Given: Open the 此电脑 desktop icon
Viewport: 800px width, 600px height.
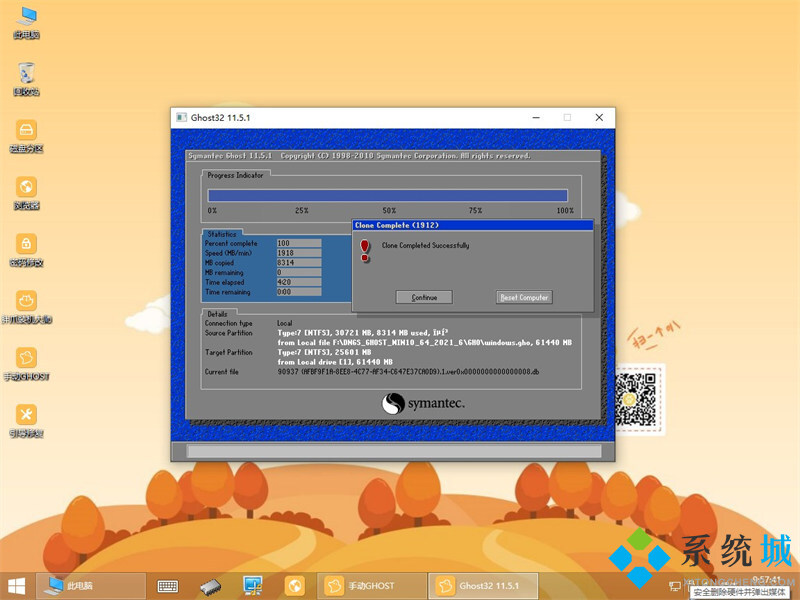Looking at the screenshot, I should pyautogui.click(x=26, y=23).
